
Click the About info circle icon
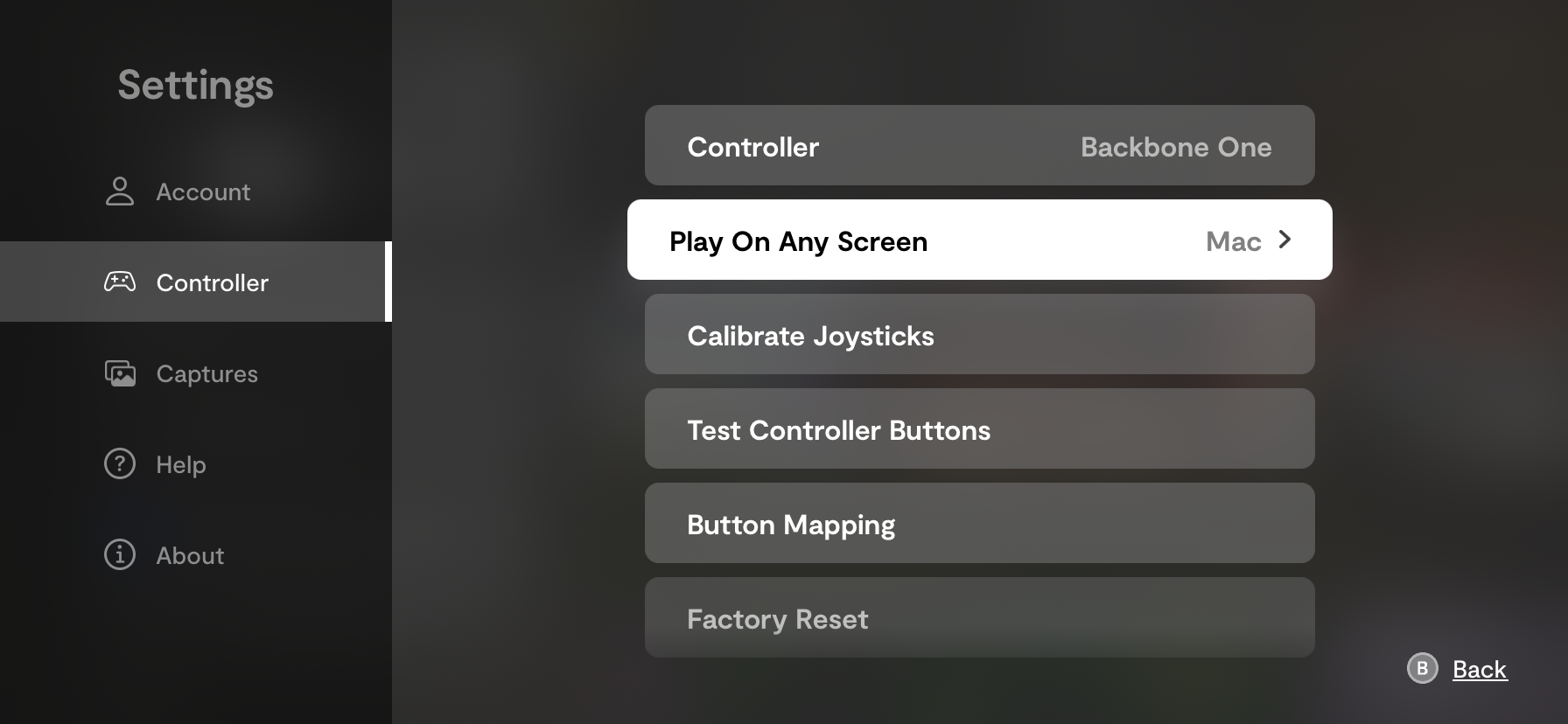click(120, 554)
